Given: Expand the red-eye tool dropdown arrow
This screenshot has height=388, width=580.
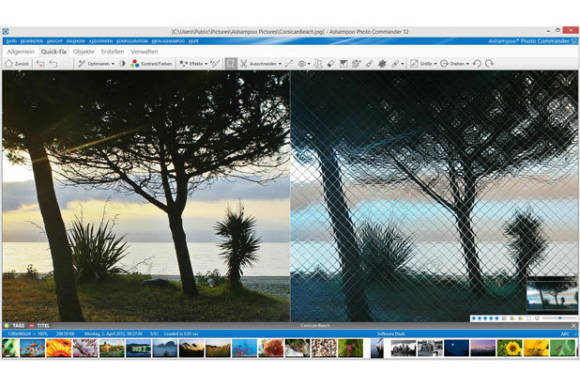Looking at the screenshot, I should pos(309,64).
